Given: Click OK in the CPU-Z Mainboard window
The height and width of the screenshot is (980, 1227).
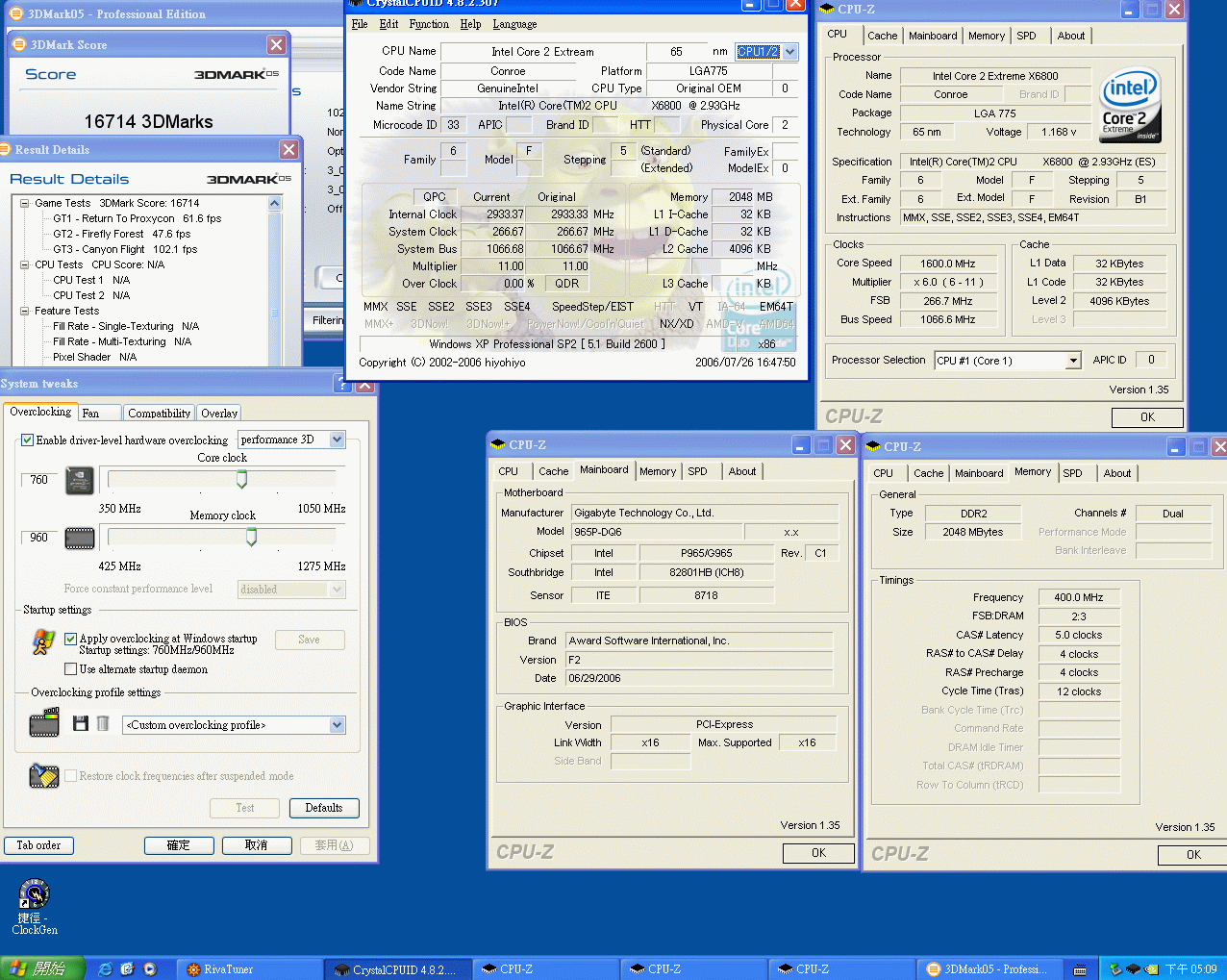Looking at the screenshot, I should coord(818,853).
